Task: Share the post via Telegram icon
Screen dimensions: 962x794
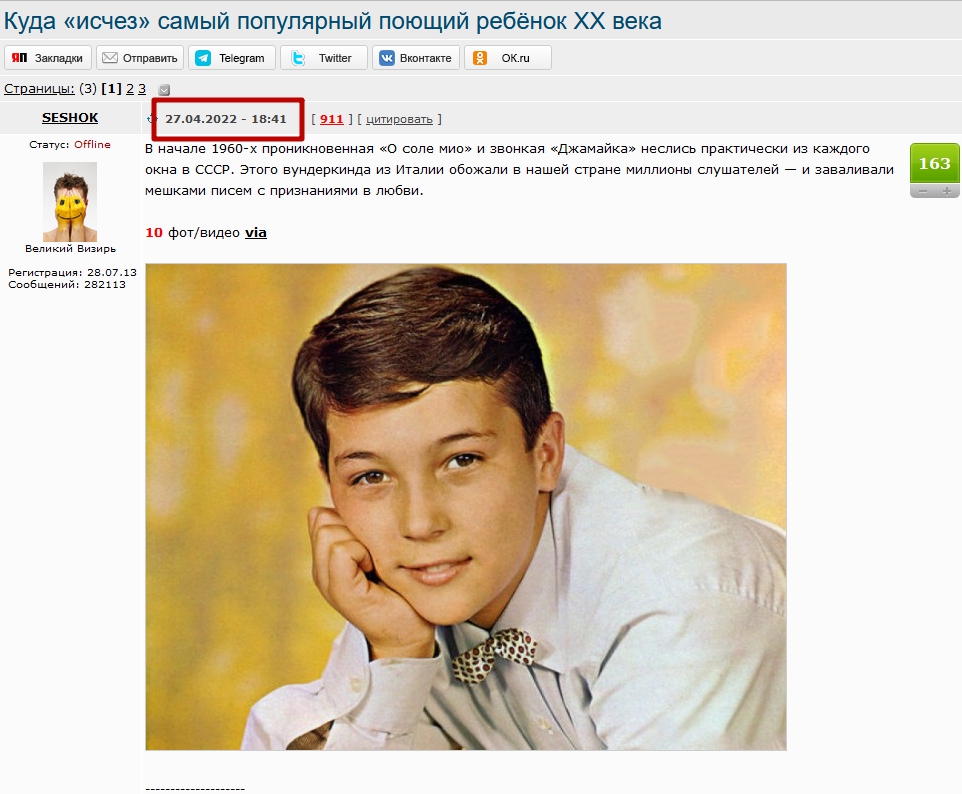Action: point(203,58)
